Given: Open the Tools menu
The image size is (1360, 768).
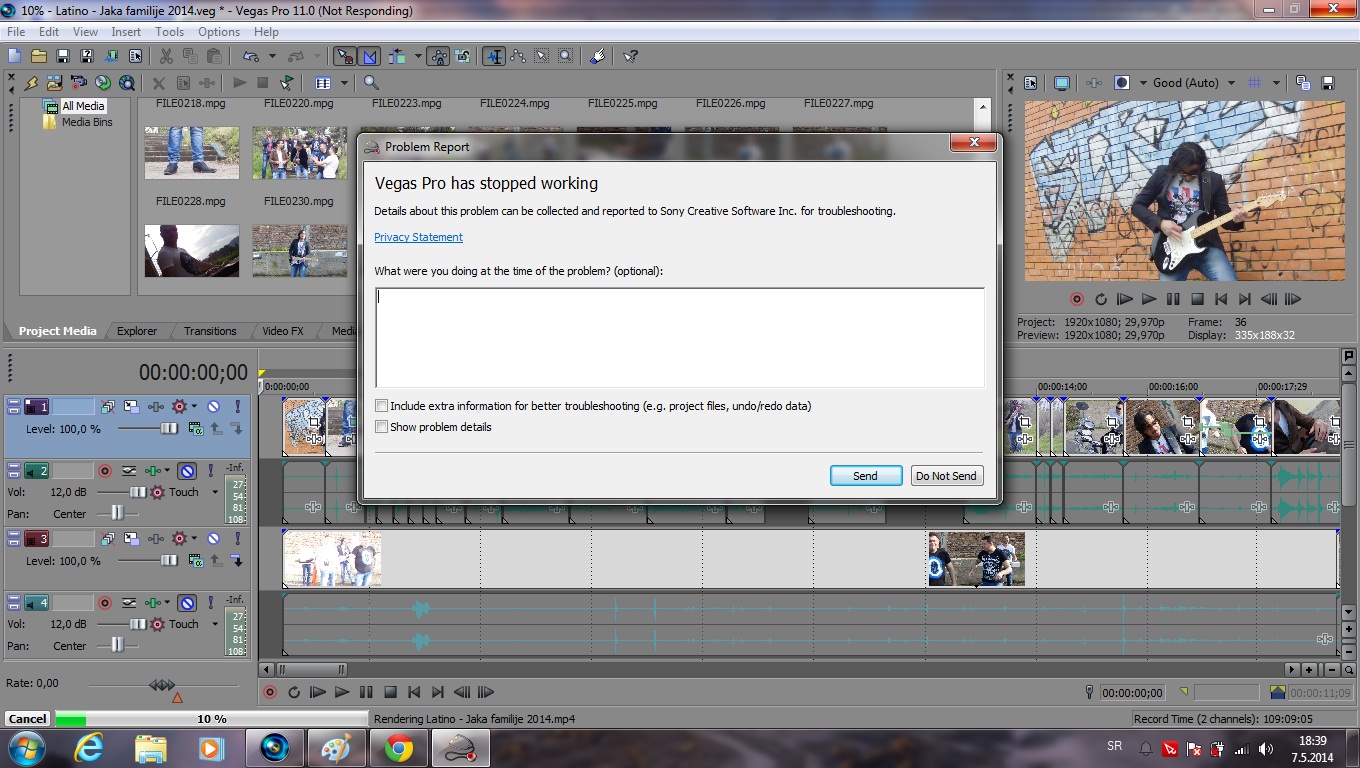Looking at the screenshot, I should tap(169, 32).
